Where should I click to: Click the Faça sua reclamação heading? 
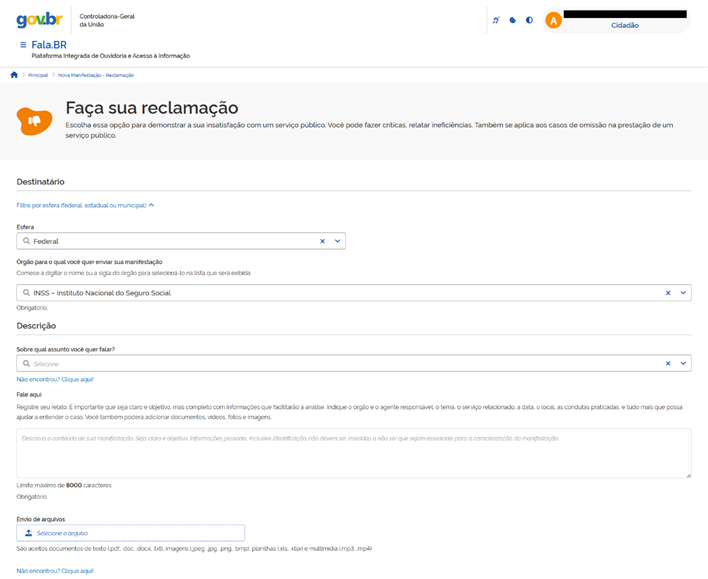152,108
